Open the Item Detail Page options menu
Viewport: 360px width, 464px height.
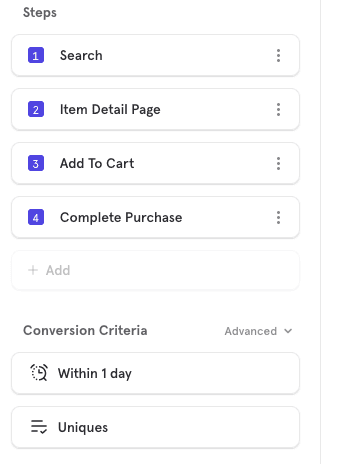(278, 109)
